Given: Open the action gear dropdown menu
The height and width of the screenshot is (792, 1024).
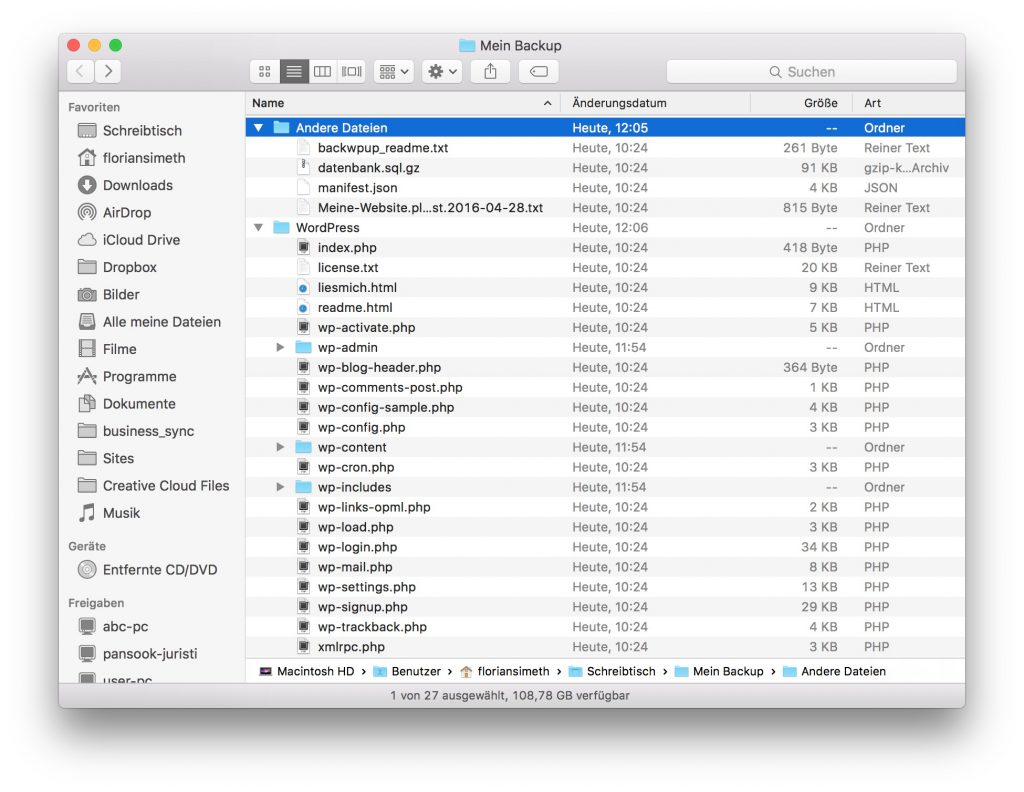Looking at the screenshot, I should point(441,71).
